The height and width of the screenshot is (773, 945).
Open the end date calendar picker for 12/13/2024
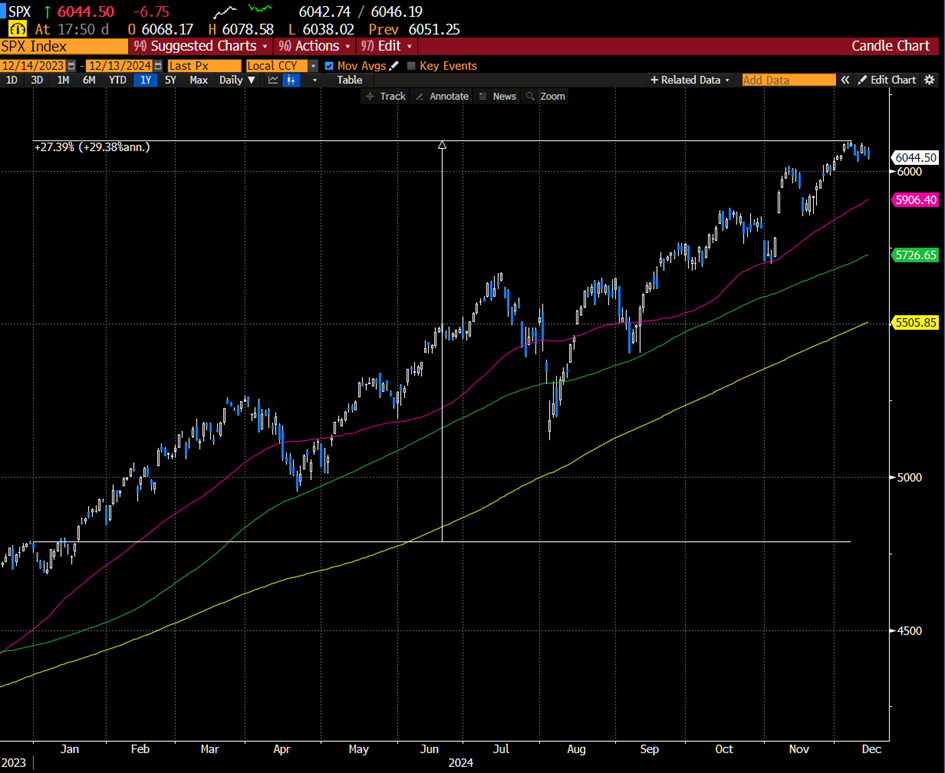pos(158,66)
